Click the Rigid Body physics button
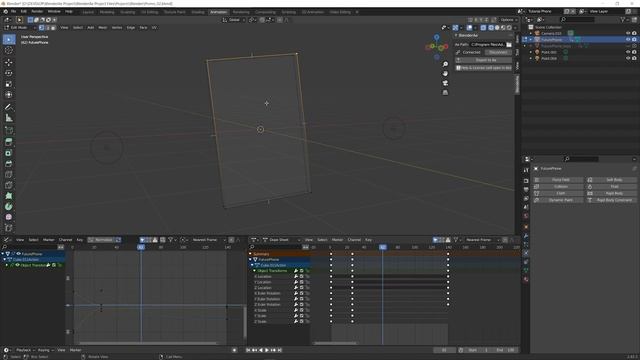 (x=611, y=193)
